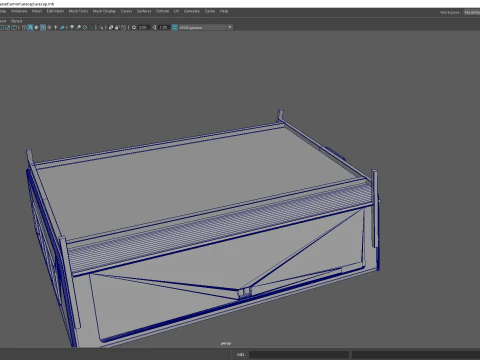Screen dimensions: 480x360
Task: Open the Cache menu
Action: click(x=210, y=11)
